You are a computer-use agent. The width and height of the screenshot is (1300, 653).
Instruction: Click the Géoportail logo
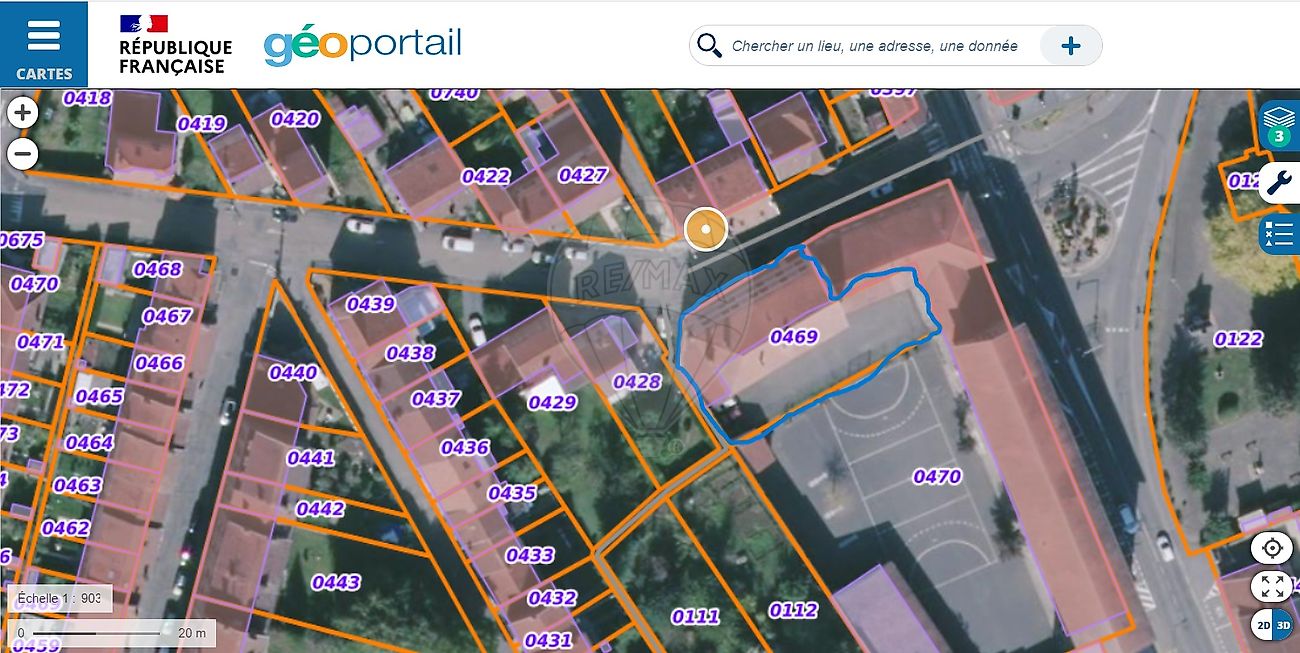pyautogui.click(x=362, y=46)
